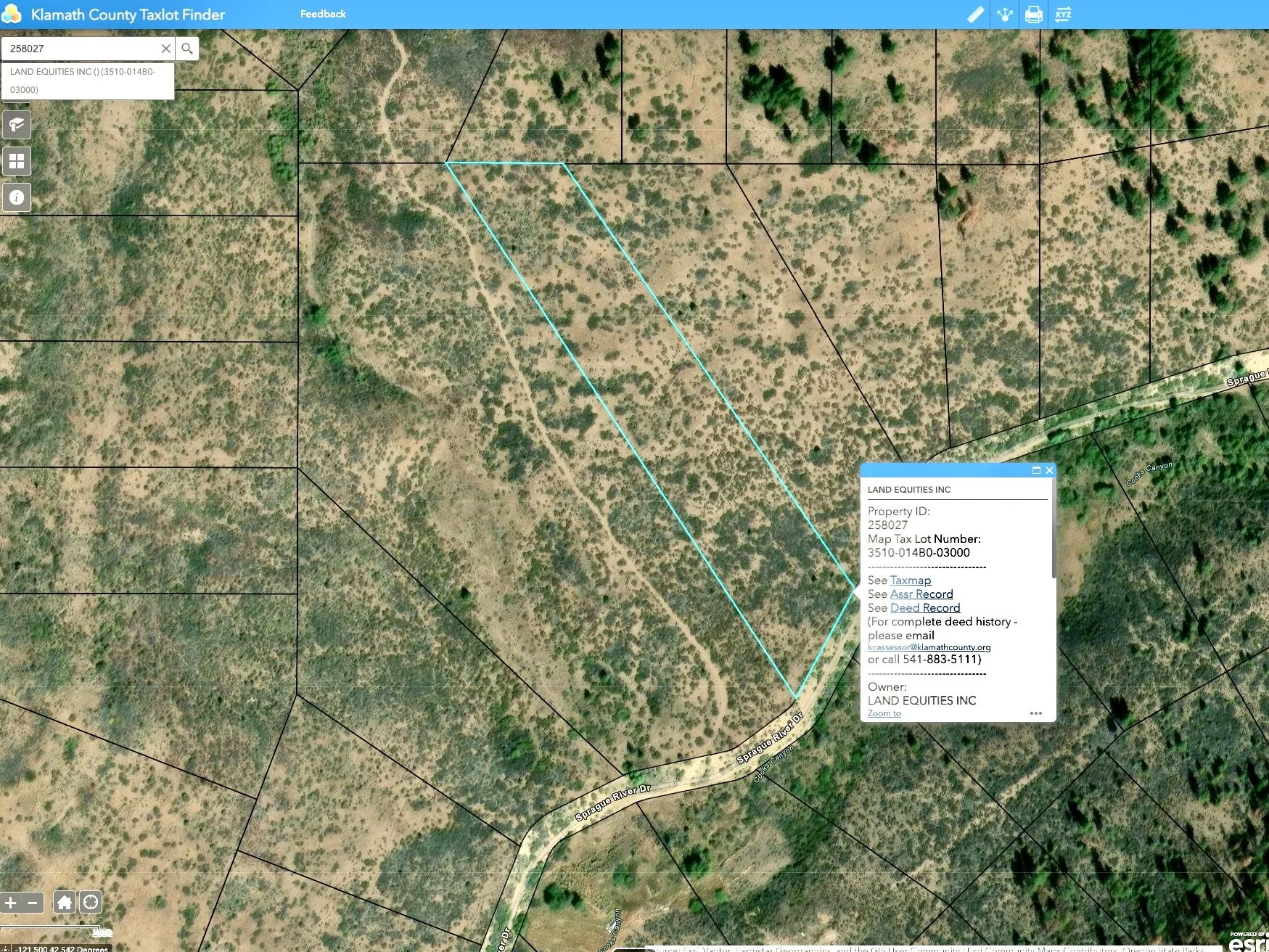This screenshot has height=952, width=1269.
Task: Select the LAND EQUITIES INC search suggestion
Action: [x=87, y=80]
